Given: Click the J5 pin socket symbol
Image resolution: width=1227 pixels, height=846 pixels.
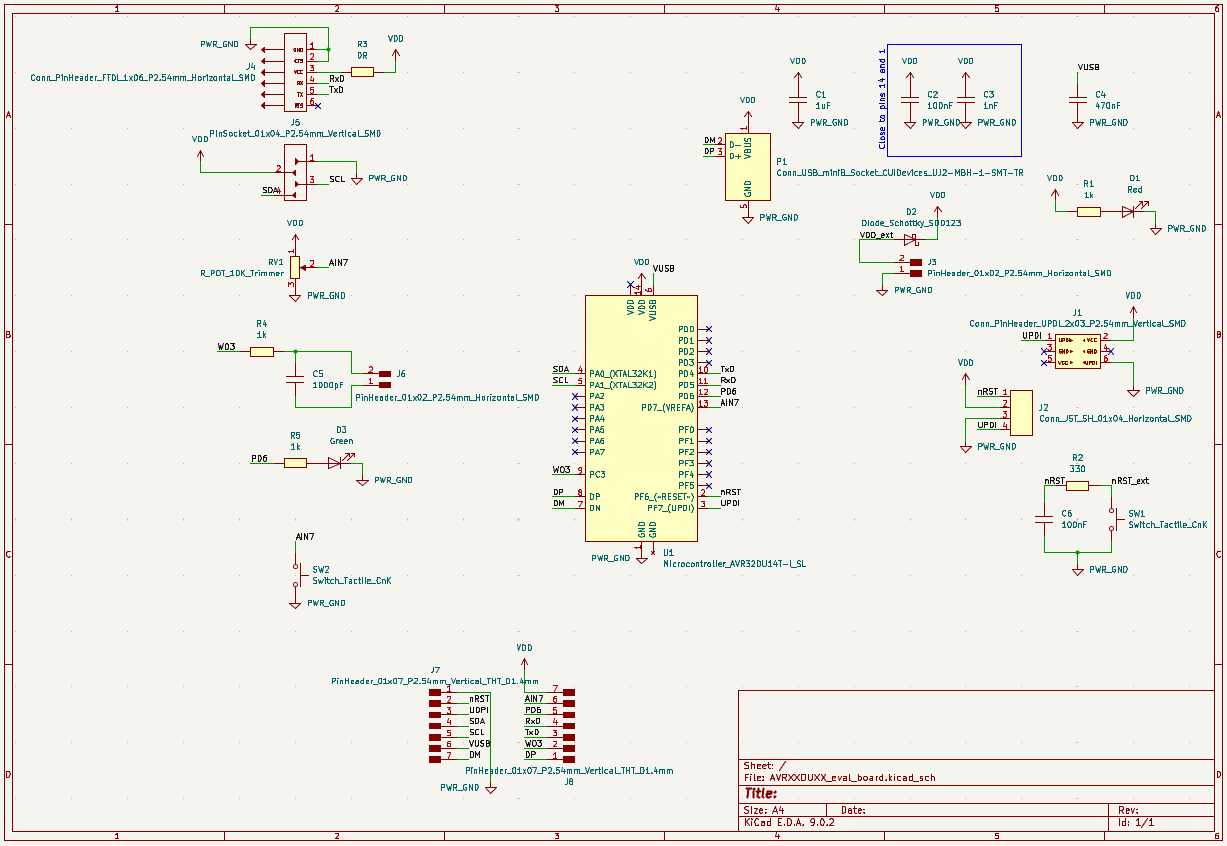Looking at the screenshot, I should [x=295, y=172].
